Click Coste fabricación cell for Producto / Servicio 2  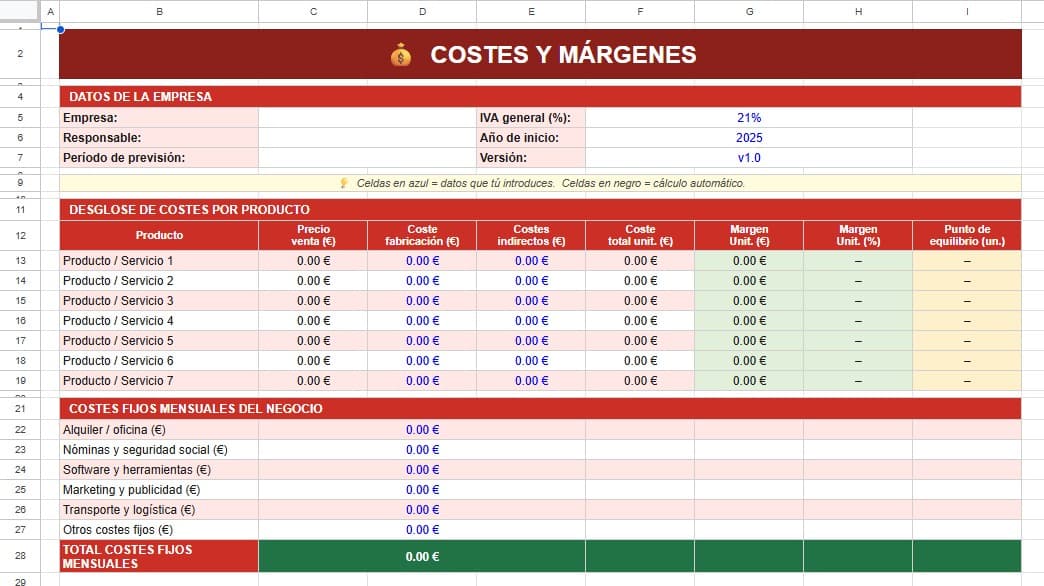tap(422, 280)
